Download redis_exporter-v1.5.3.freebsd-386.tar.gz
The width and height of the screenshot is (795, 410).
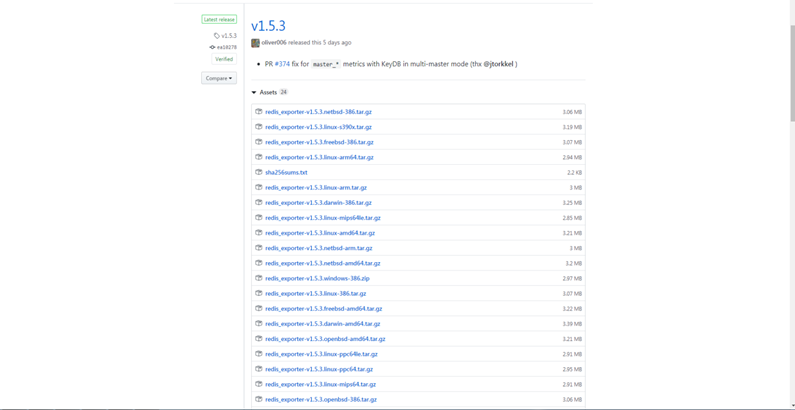pyautogui.click(x=319, y=142)
